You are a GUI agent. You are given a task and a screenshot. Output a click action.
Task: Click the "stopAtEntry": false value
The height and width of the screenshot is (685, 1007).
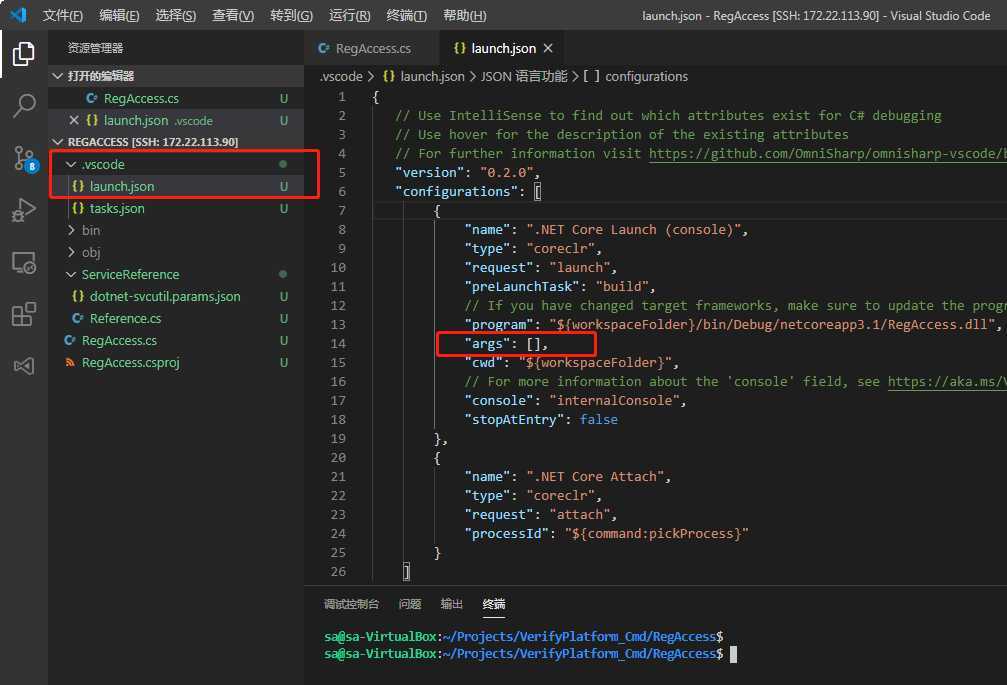[x=599, y=419]
